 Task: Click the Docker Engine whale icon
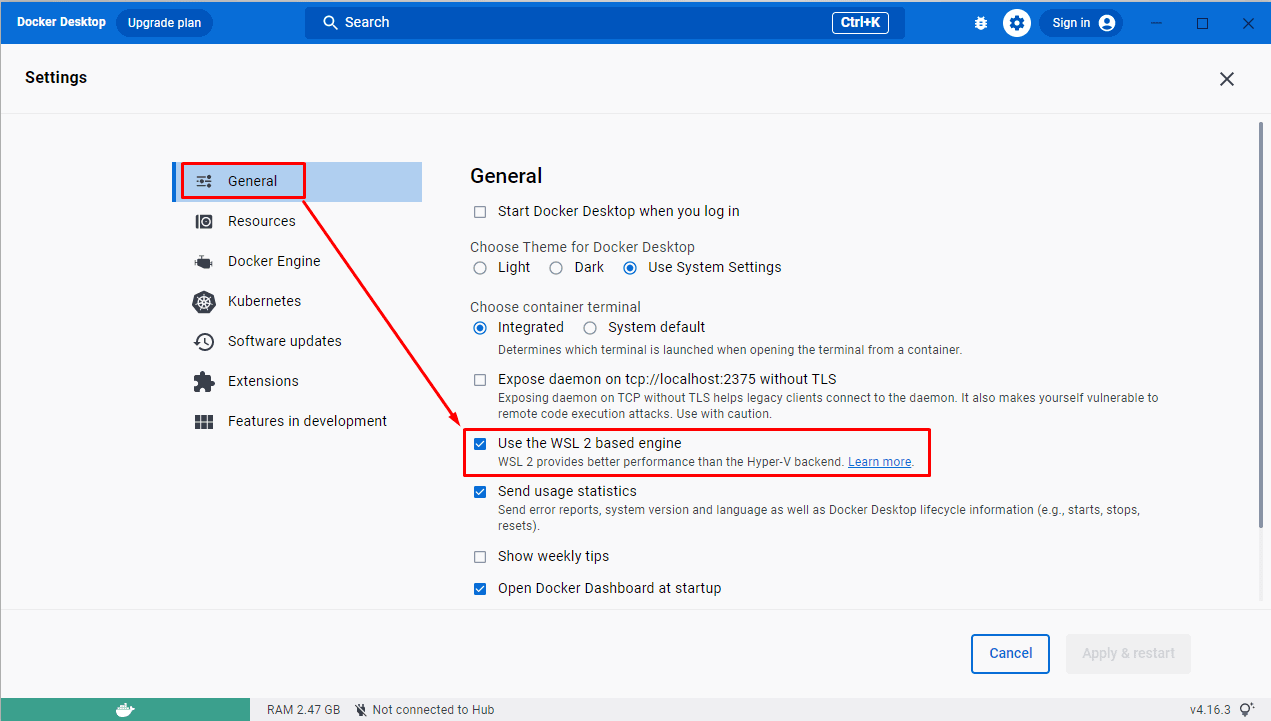tap(204, 262)
